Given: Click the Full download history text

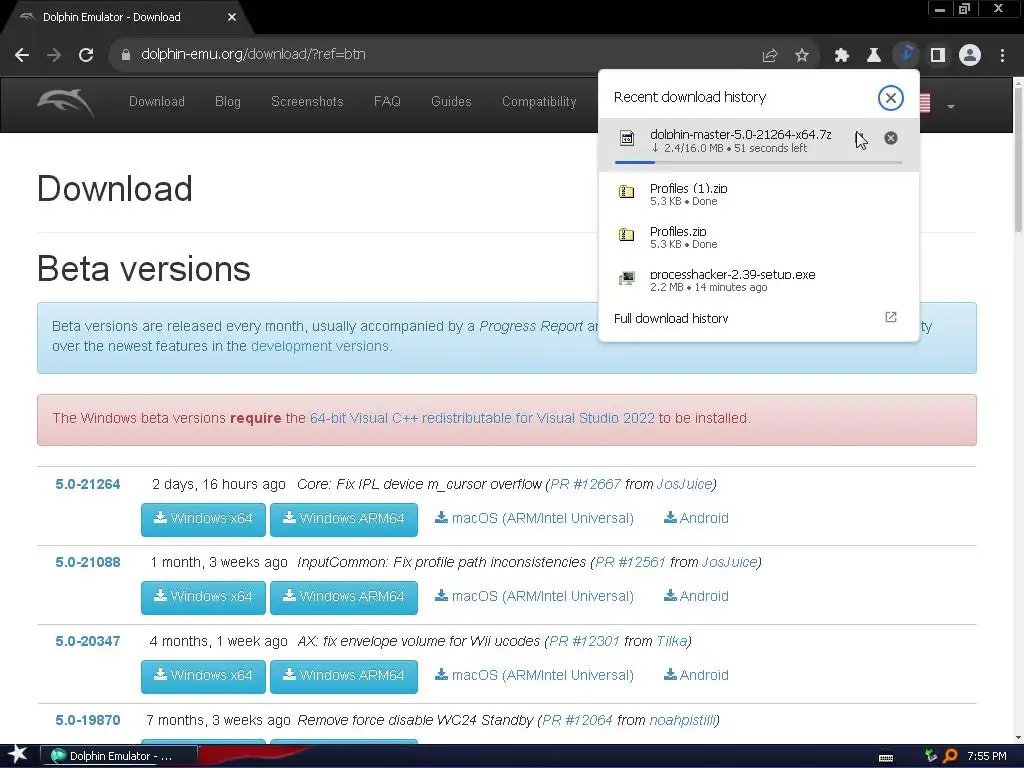Looking at the screenshot, I should pyautogui.click(x=671, y=318).
